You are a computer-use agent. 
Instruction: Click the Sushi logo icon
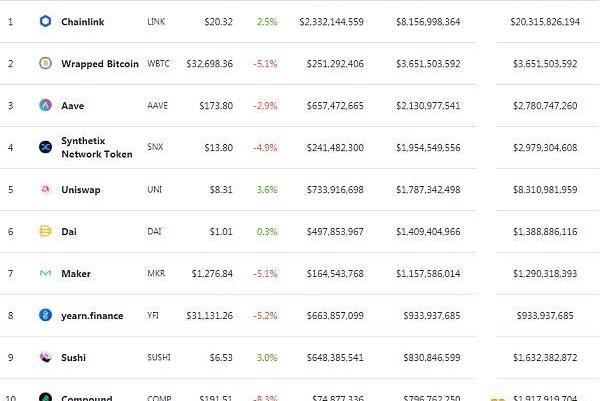click(45, 357)
